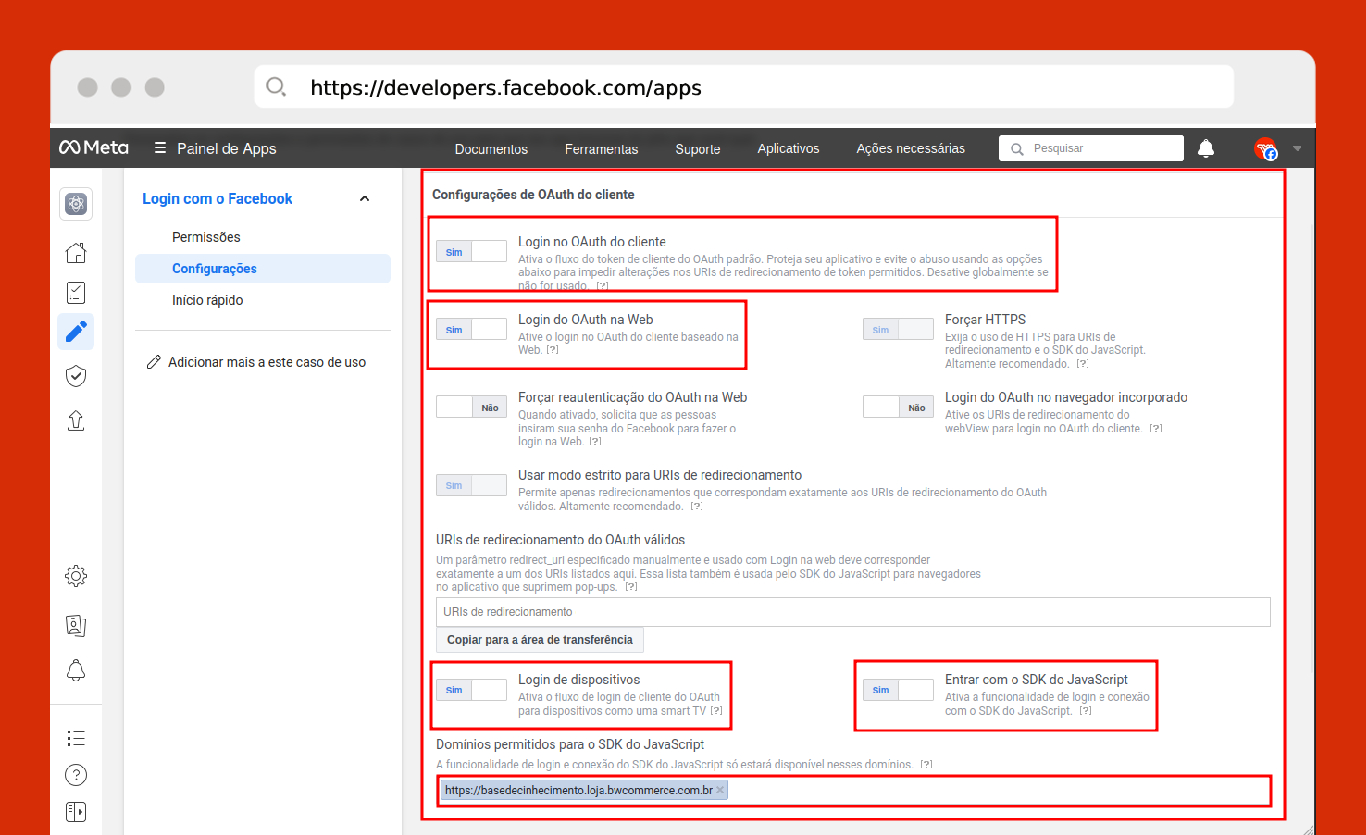This screenshot has height=835, width=1366.
Task: Click the Pesquisar search field
Action: pyautogui.click(x=1091, y=148)
